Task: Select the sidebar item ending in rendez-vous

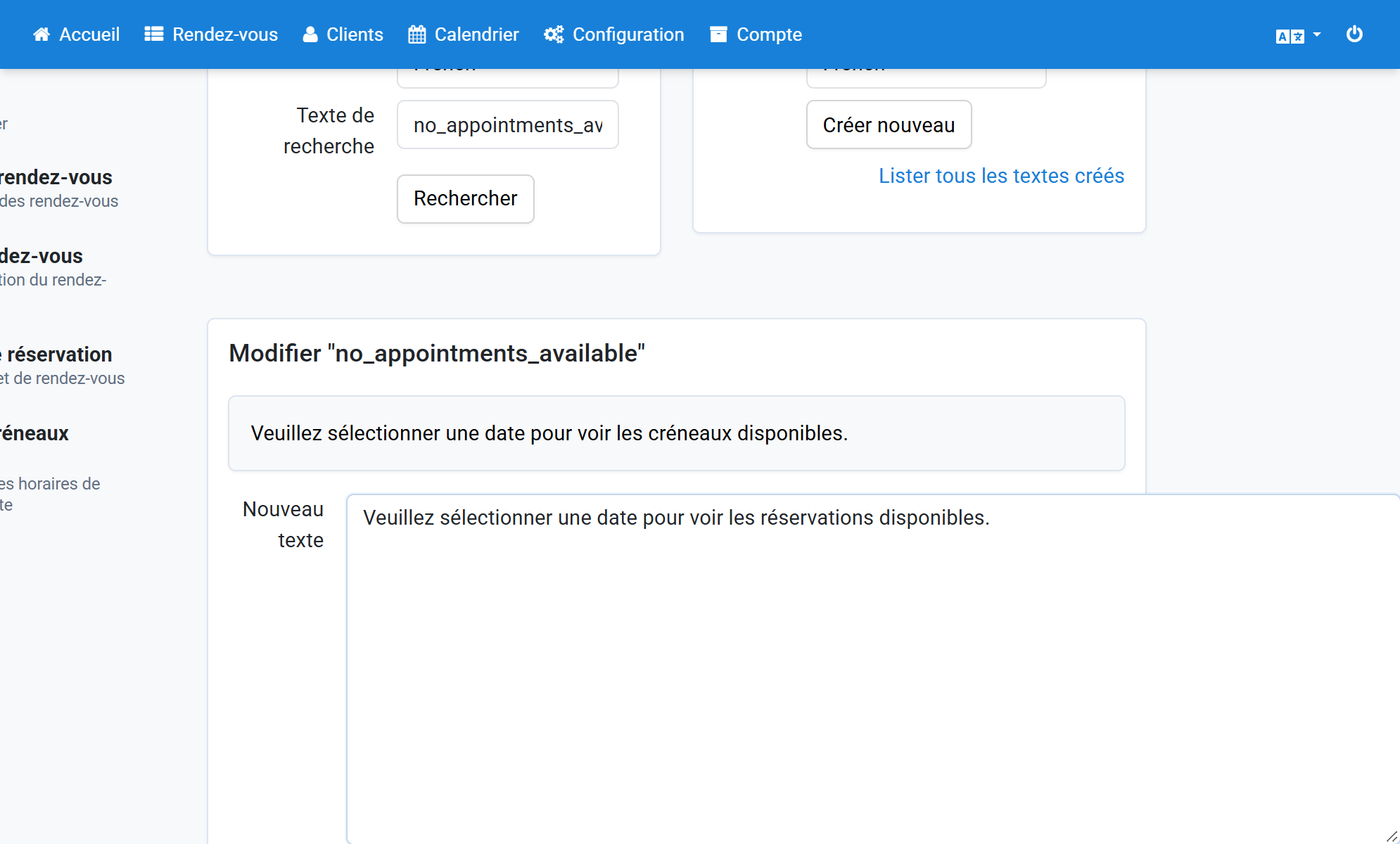Action: 56,177
